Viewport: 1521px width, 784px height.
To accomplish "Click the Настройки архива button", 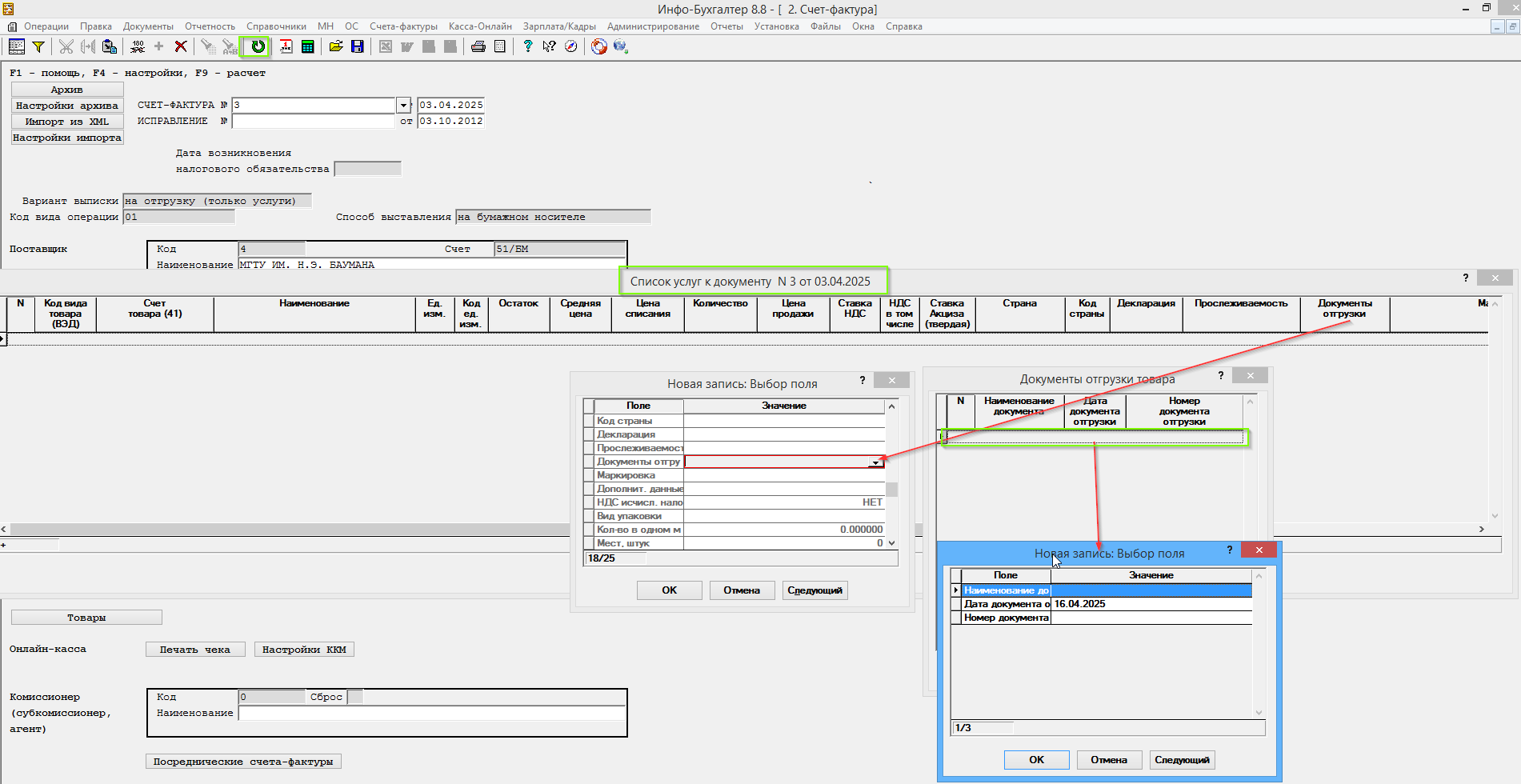I will (67, 106).
